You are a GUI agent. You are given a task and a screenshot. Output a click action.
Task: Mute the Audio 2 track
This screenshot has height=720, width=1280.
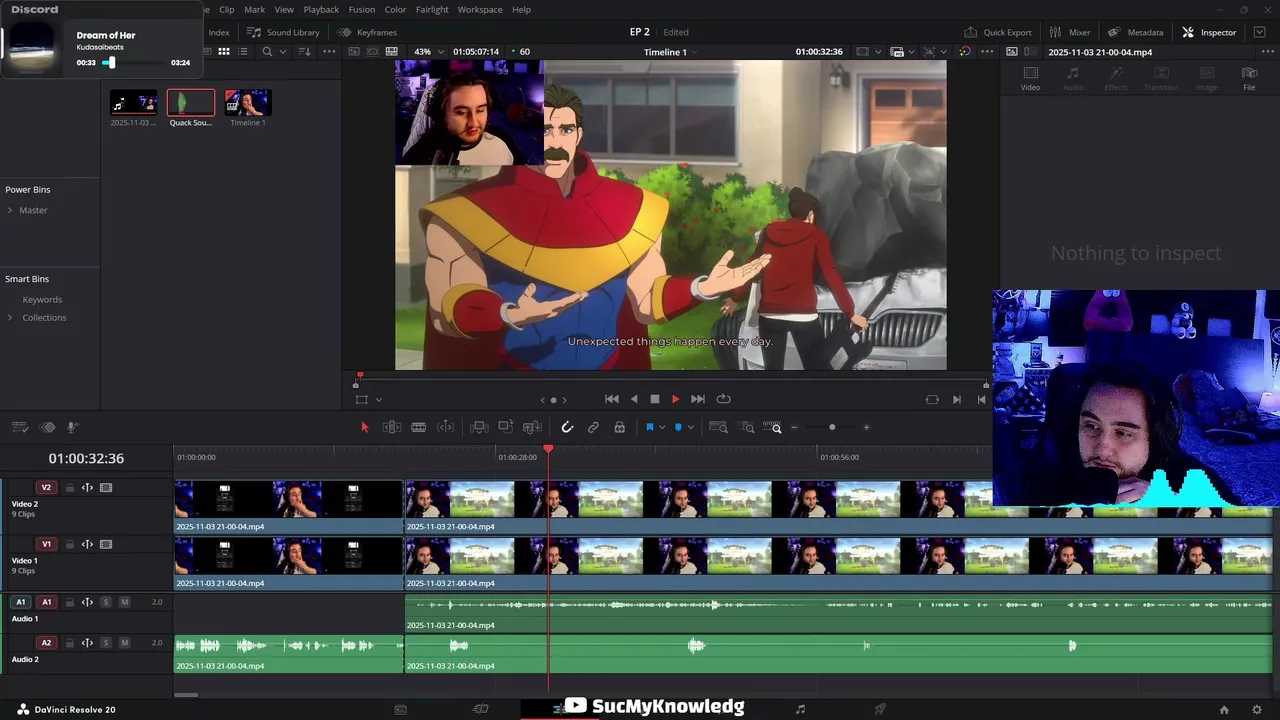pos(124,643)
